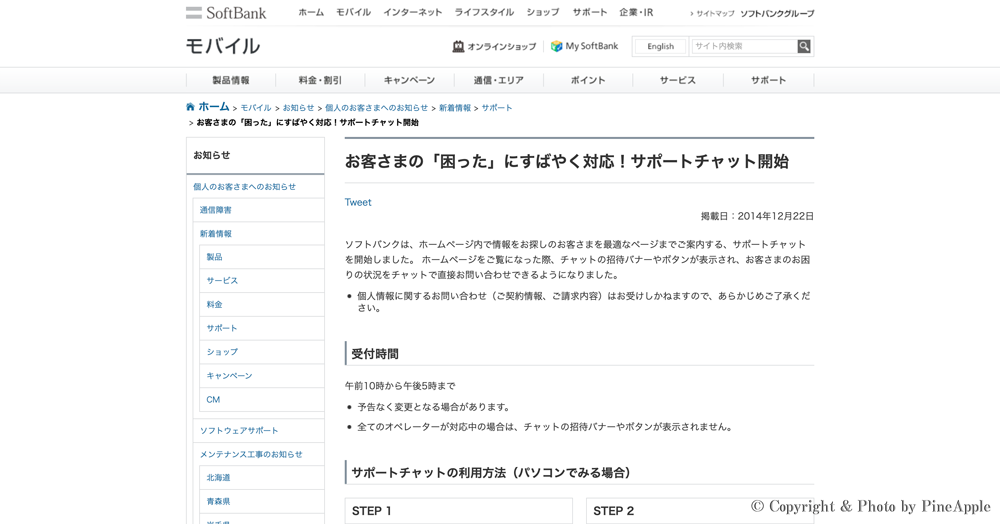Open the ショップ top menu item

coord(543,12)
